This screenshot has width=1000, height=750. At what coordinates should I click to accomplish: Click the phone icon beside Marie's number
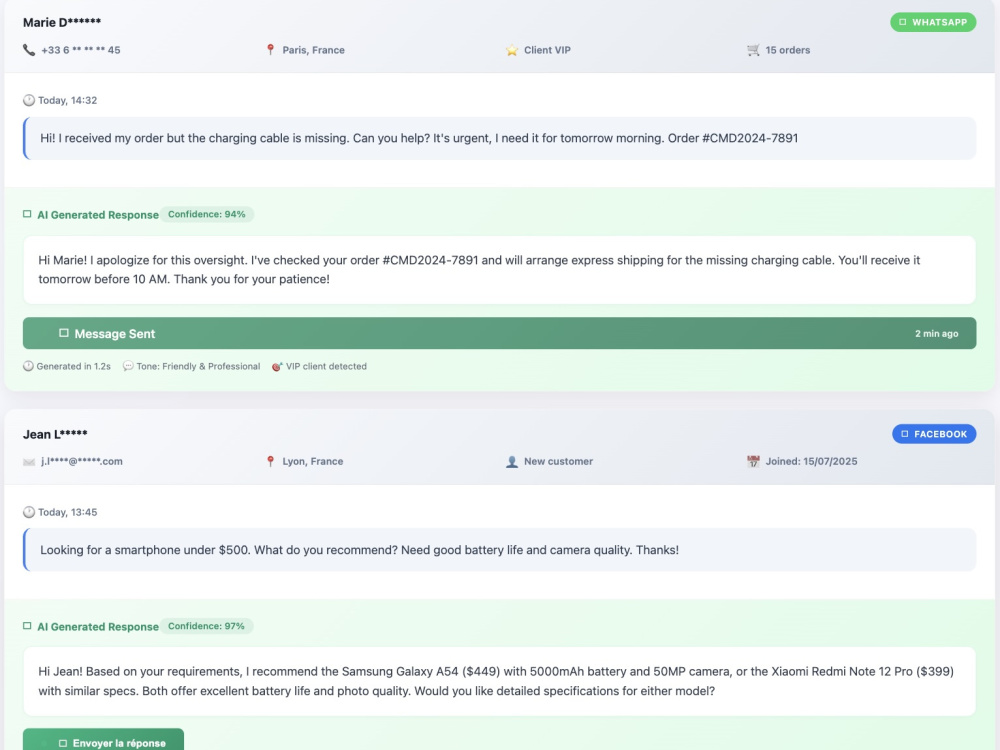pos(29,50)
